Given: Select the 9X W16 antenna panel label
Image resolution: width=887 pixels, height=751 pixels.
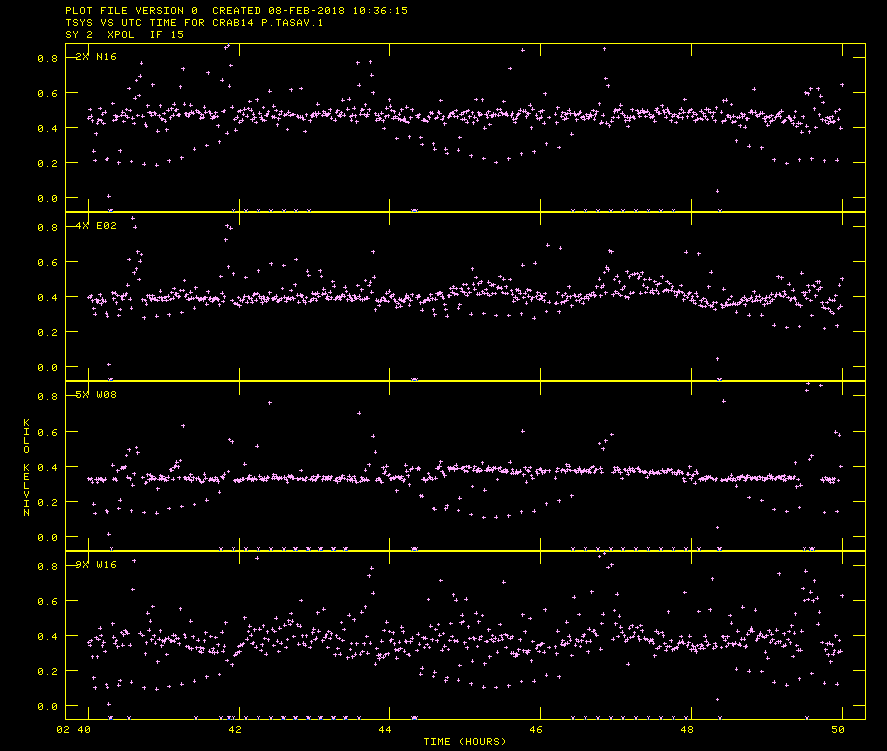Looking at the screenshot, I should point(97,564).
